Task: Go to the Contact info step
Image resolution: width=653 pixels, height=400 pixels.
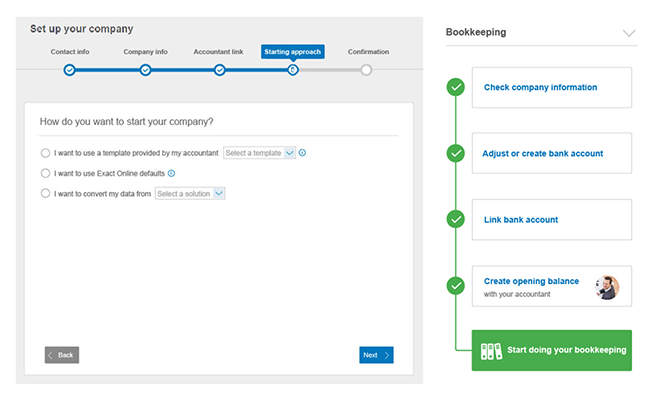Action: click(69, 69)
